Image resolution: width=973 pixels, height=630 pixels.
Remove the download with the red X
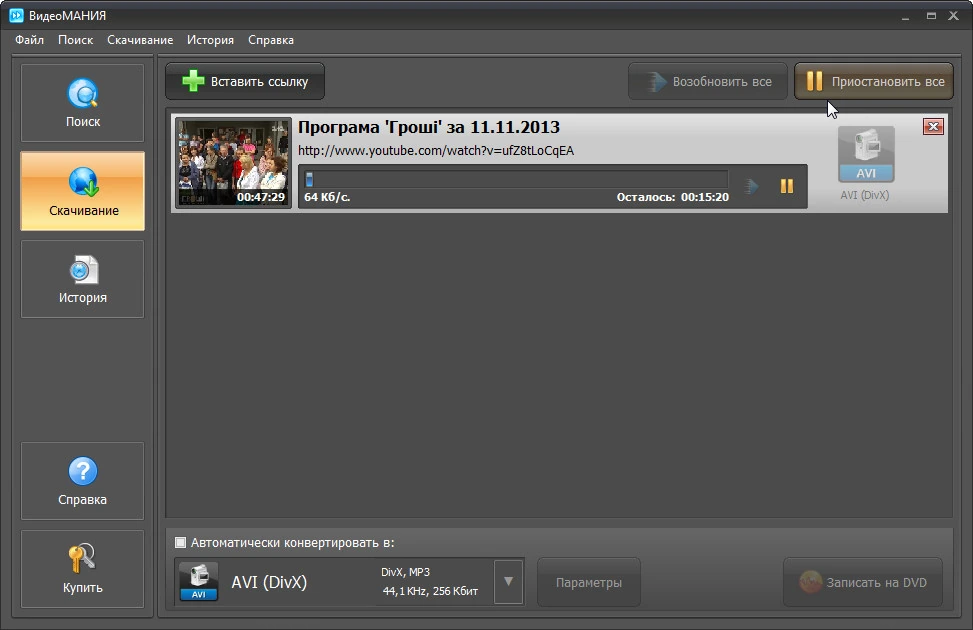(933, 127)
